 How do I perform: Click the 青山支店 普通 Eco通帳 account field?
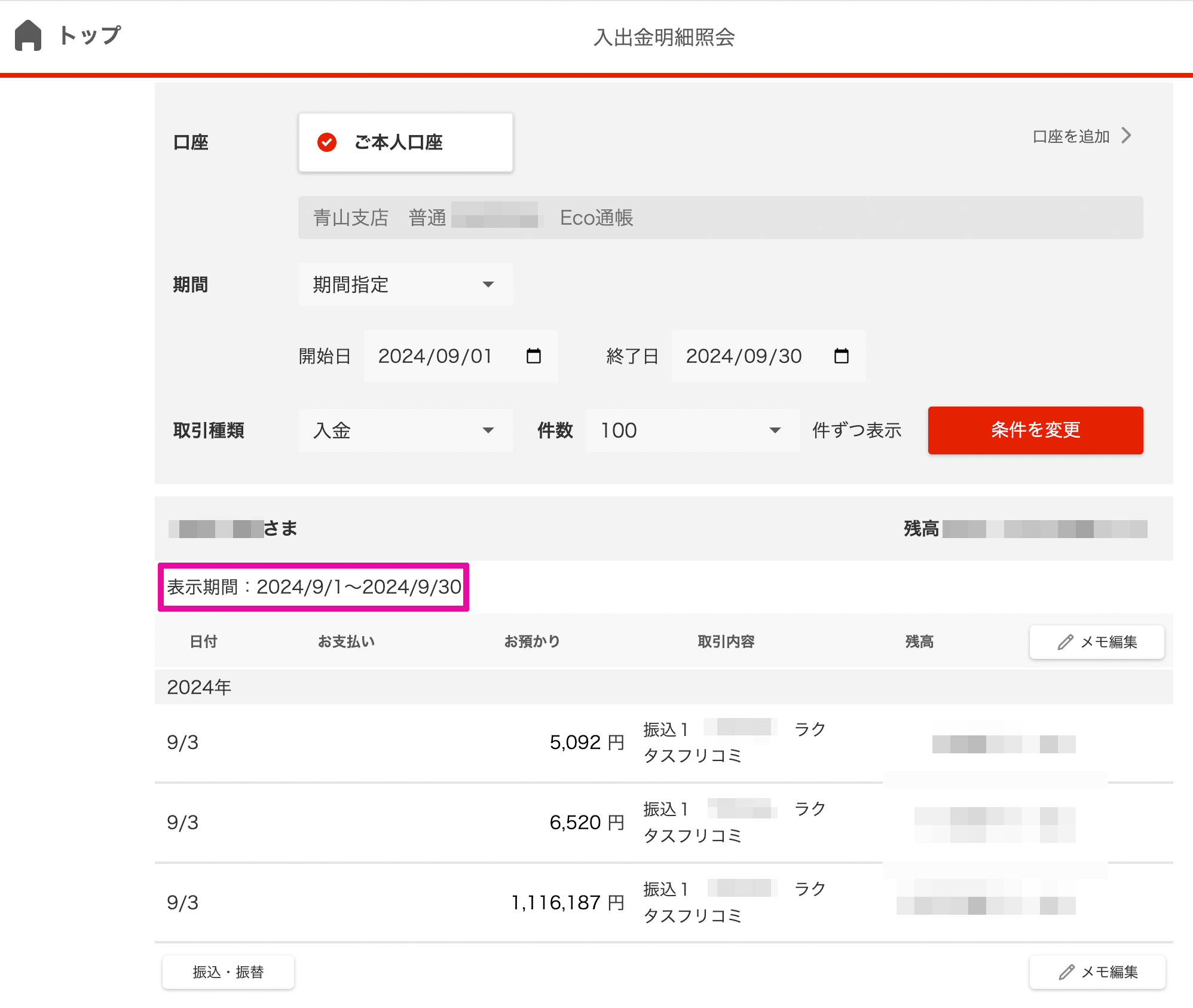pos(720,218)
